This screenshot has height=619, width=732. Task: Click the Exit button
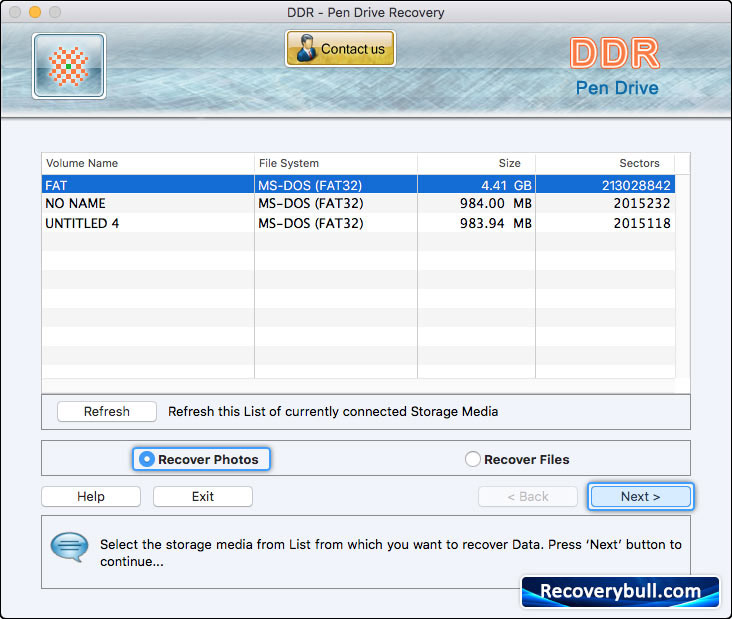[203, 496]
